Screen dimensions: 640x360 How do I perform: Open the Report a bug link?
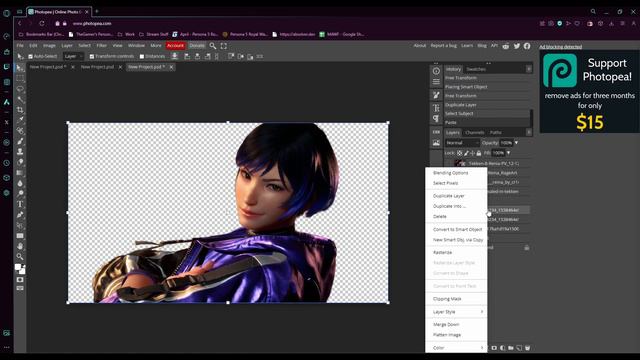(x=444, y=46)
